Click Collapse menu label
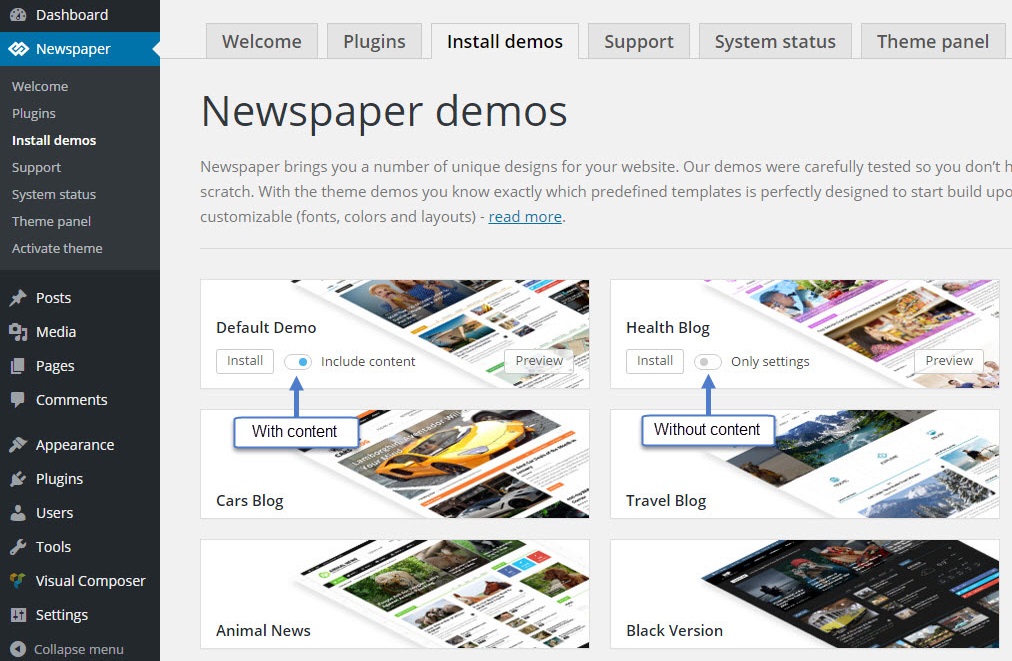The image size is (1012, 661). (x=79, y=649)
